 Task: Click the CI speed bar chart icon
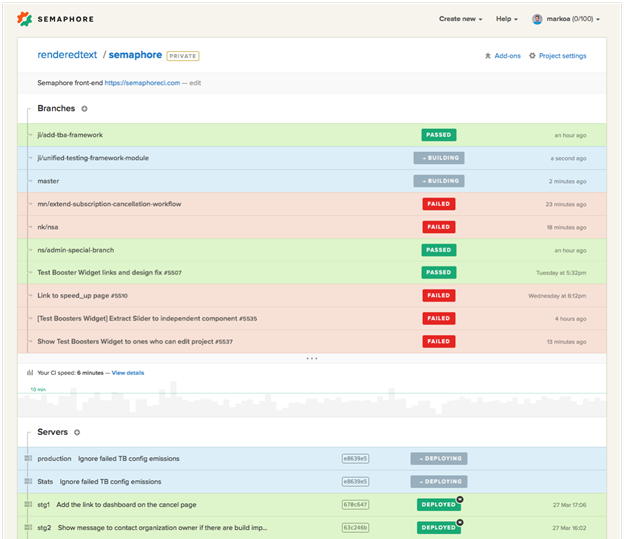(x=29, y=372)
